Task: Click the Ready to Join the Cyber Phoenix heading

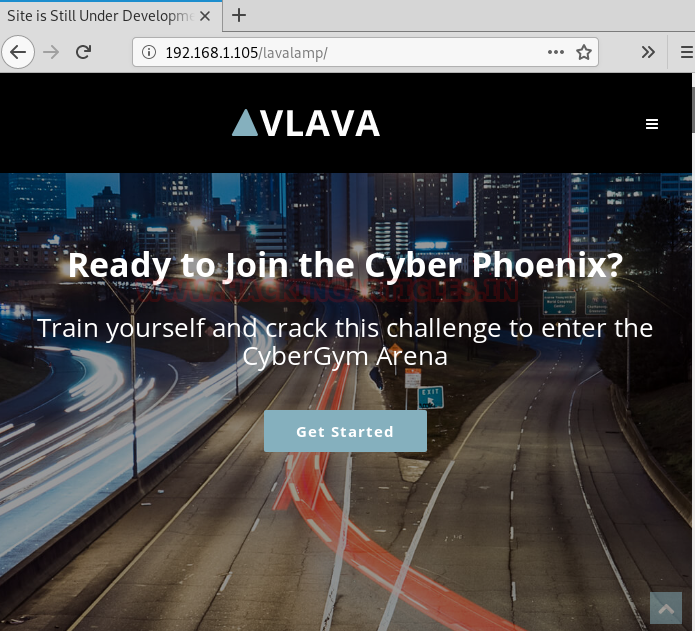Action: click(x=345, y=265)
